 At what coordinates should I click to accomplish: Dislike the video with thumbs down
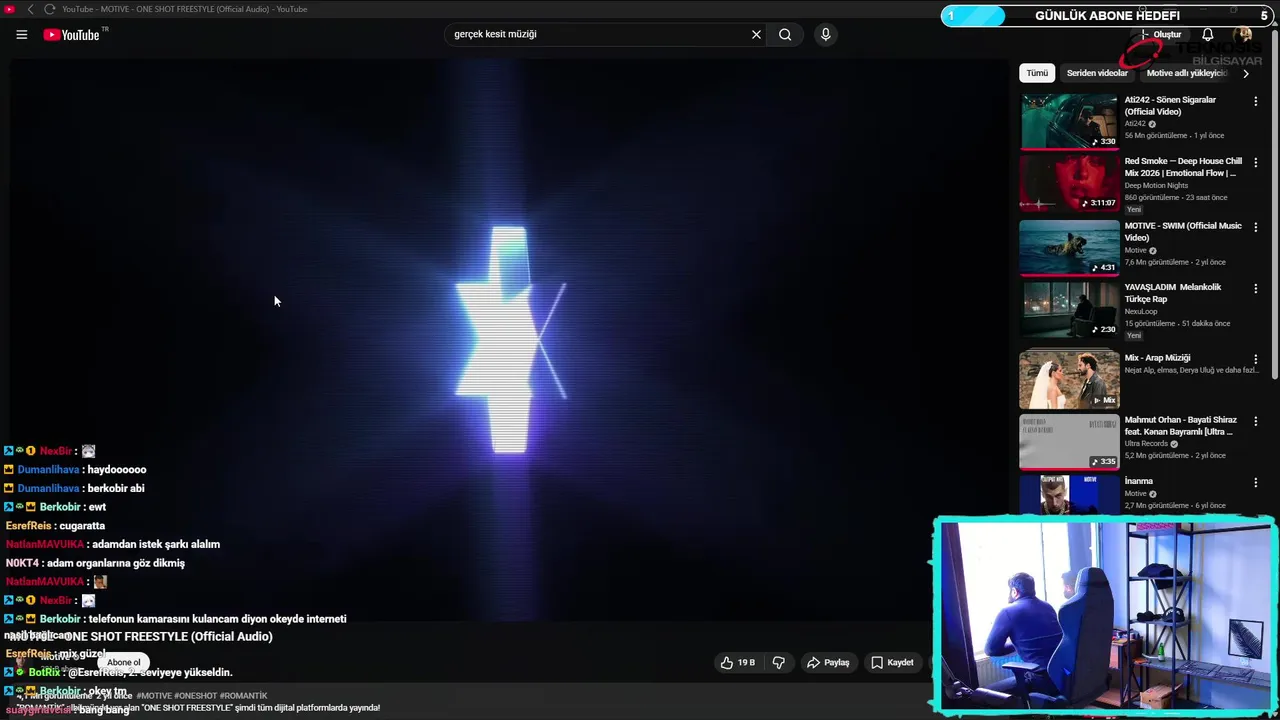pos(778,662)
